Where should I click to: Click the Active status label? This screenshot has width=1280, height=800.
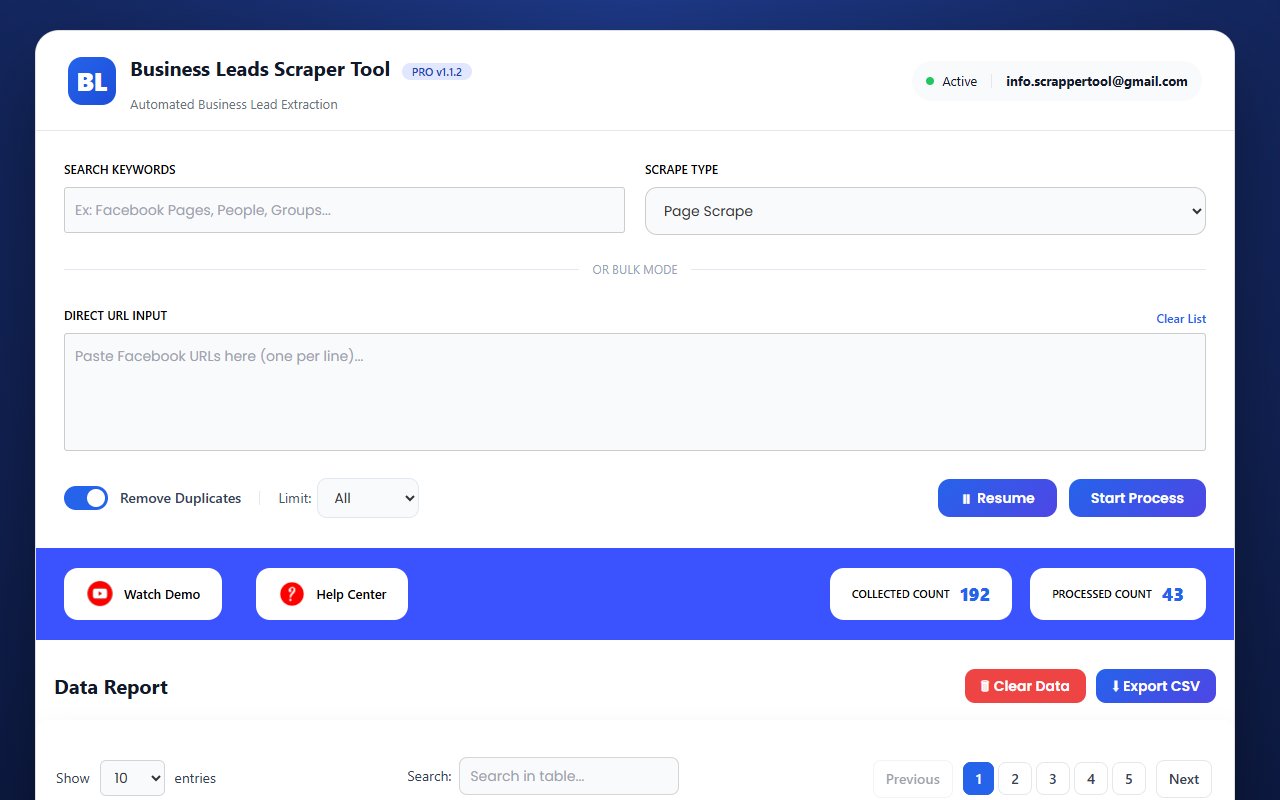pos(960,82)
